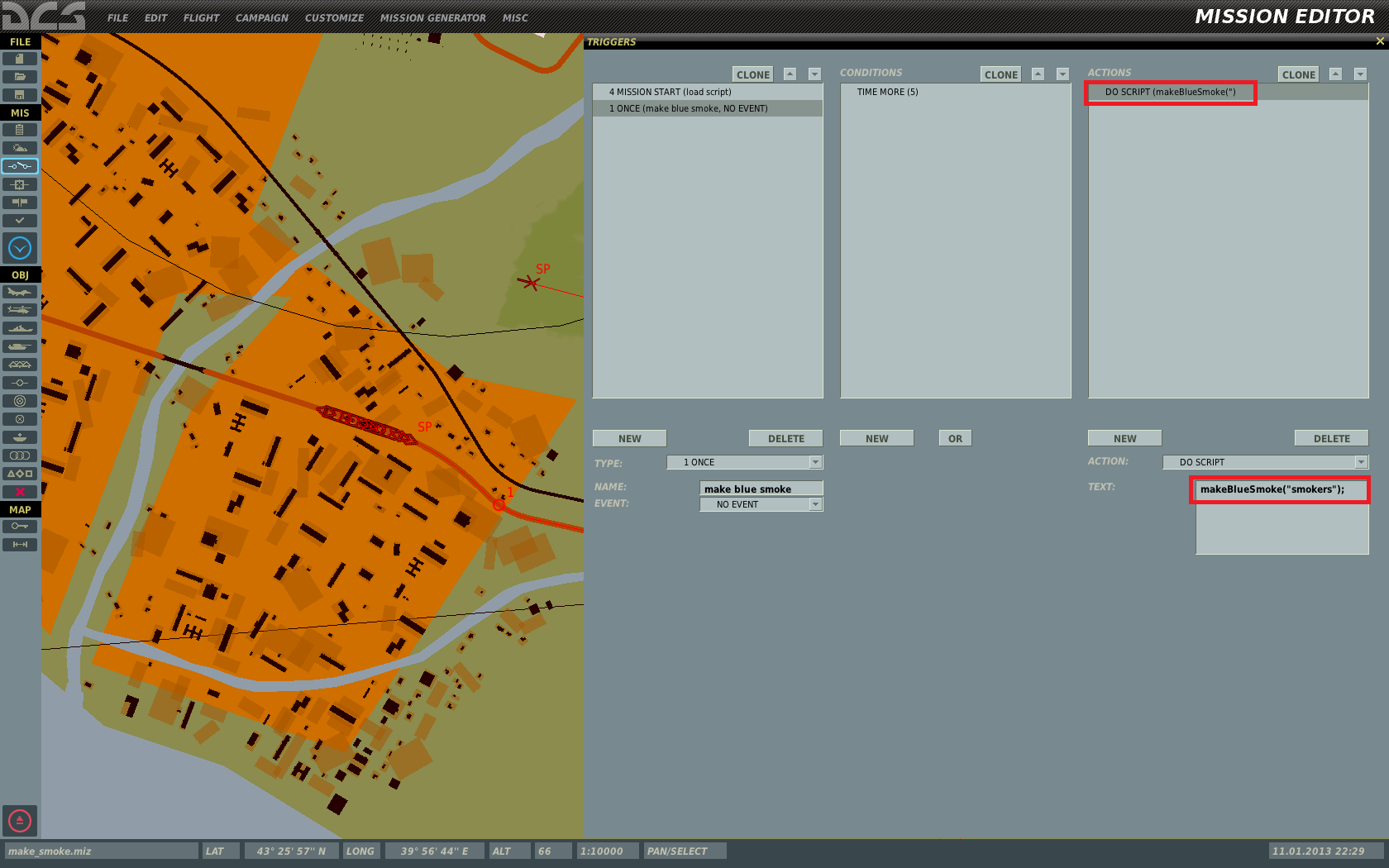Viewport: 1389px width, 868px height.
Task: Open the MISSION GENERATOR menu
Action: (432, 17)
